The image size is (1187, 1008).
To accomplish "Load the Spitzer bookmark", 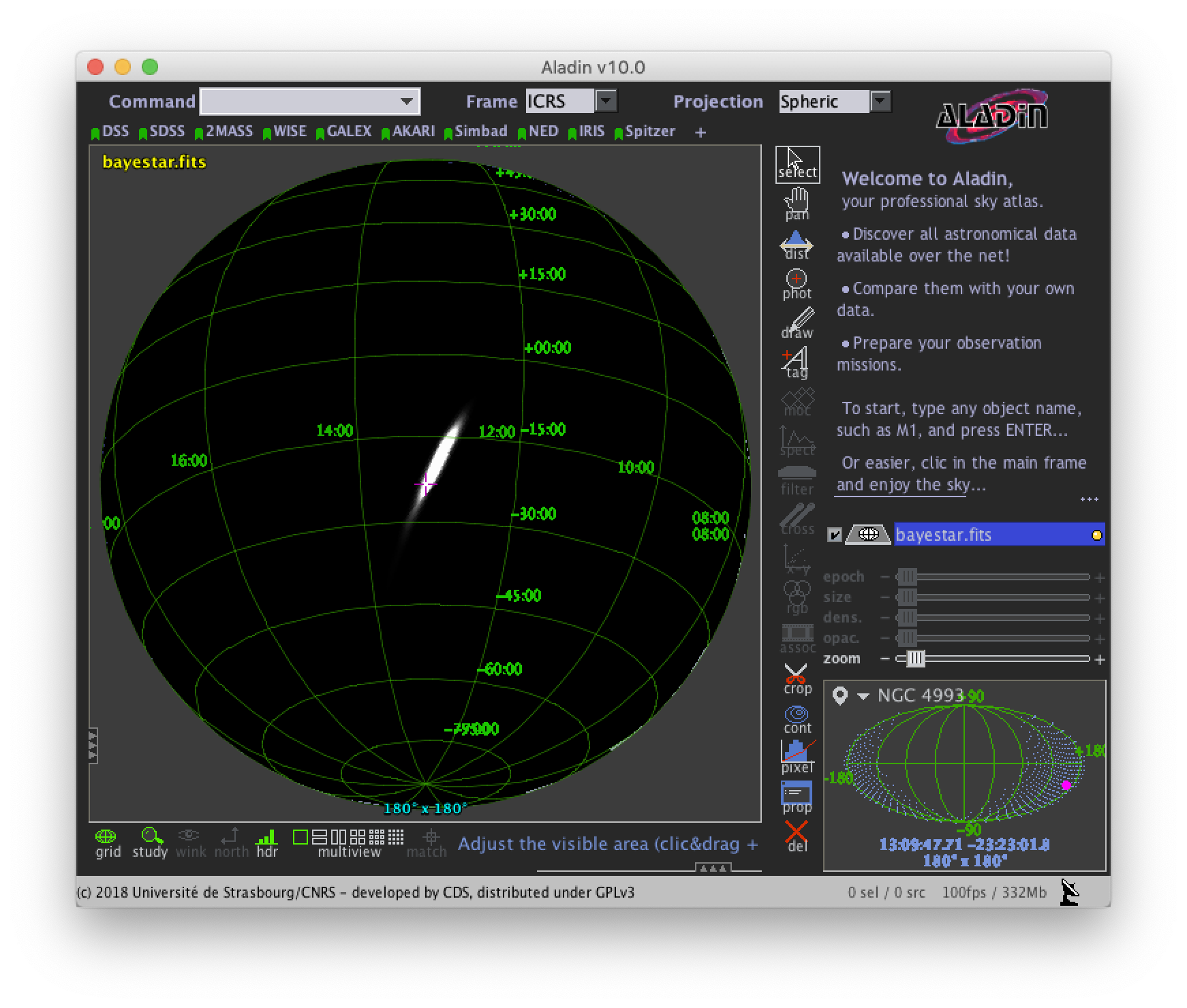I will [645, 131].
